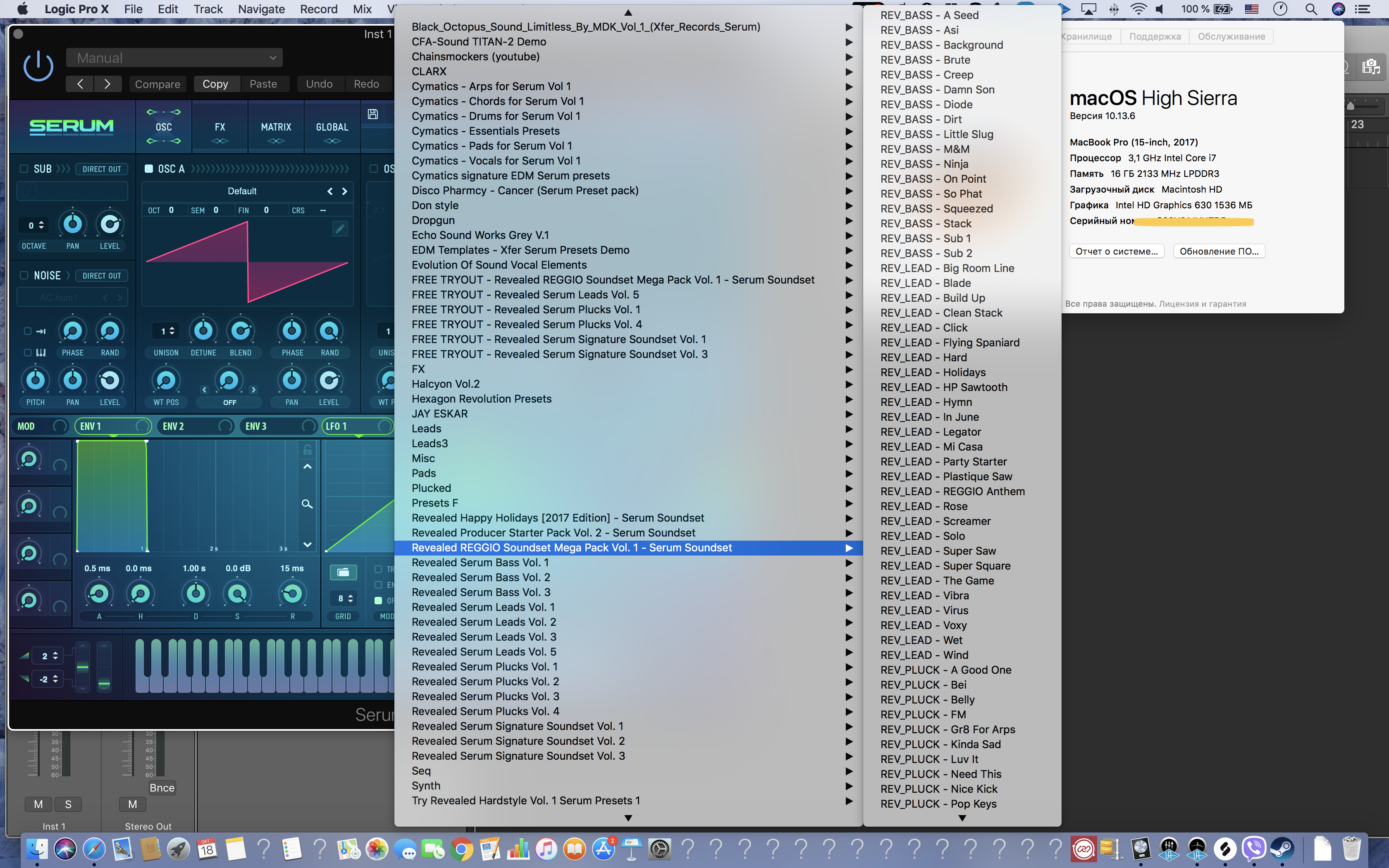Open the Track menu
Viewport: 1389px width, 868px height.
tap(208, 9)
